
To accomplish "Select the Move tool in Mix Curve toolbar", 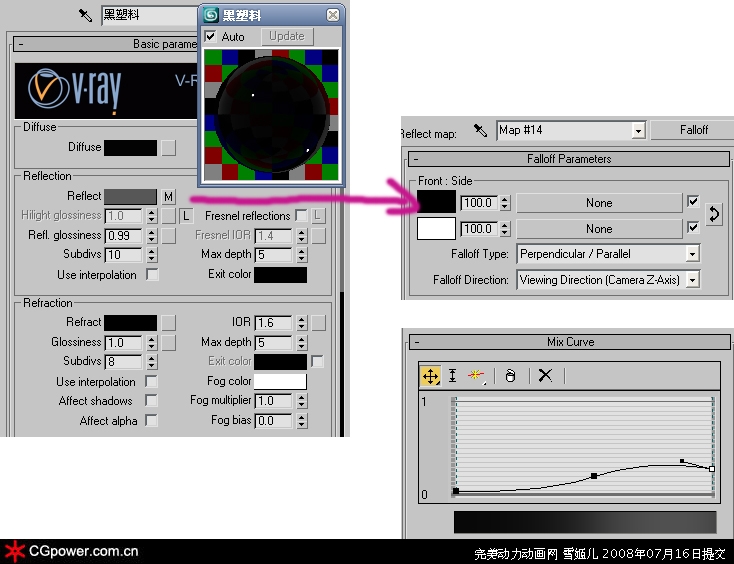I will click(430, 376).
